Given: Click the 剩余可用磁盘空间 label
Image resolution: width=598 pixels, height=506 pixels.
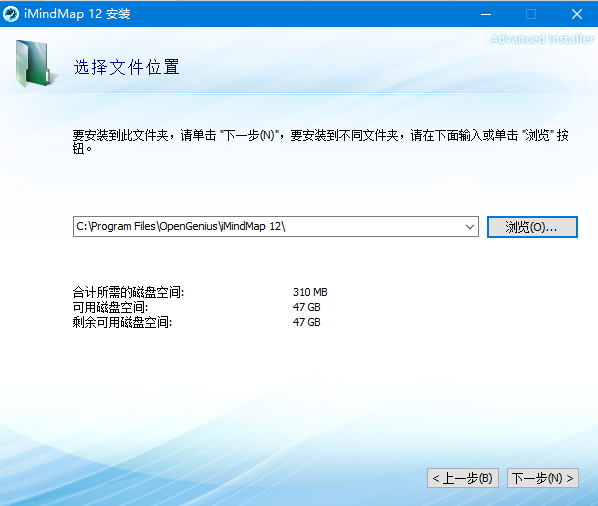Looking at the screenshot, I should pos(122,323).
